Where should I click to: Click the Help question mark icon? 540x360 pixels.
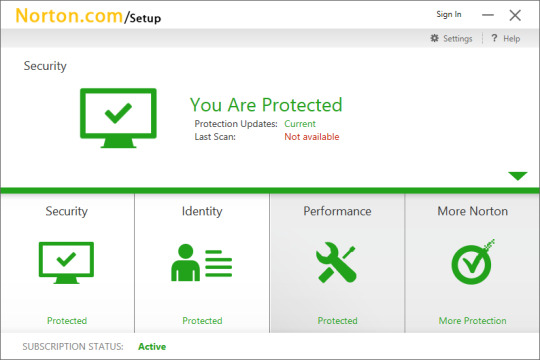click(x=494, y=38)
